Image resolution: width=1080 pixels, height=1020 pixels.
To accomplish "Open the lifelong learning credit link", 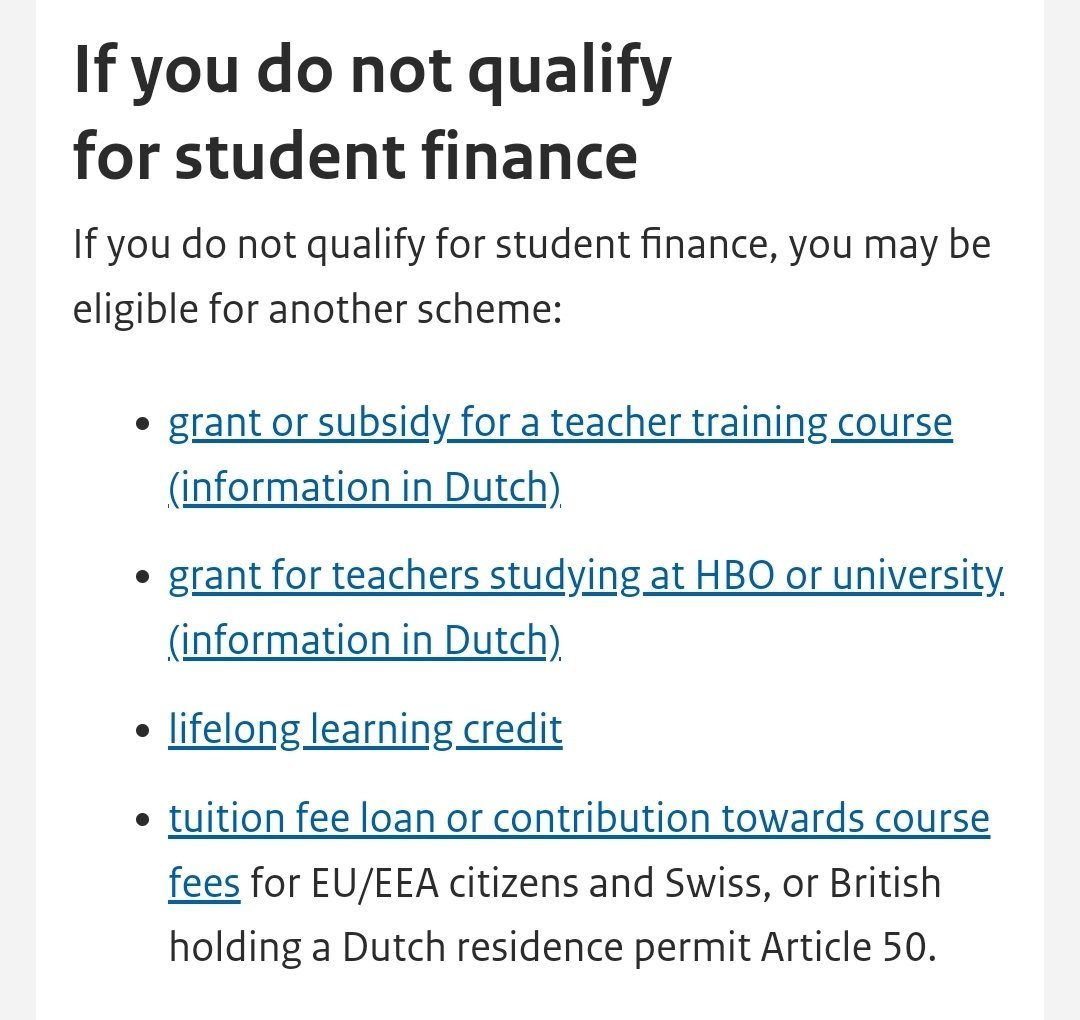I will [x=365, y=730].
